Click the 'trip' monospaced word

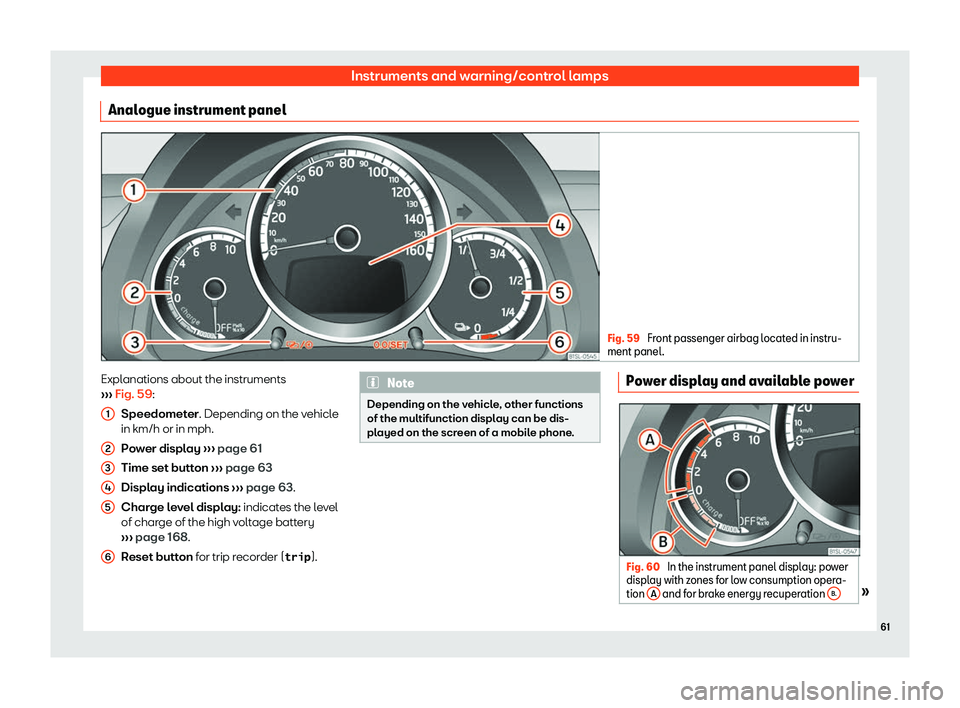coord(298,557)
